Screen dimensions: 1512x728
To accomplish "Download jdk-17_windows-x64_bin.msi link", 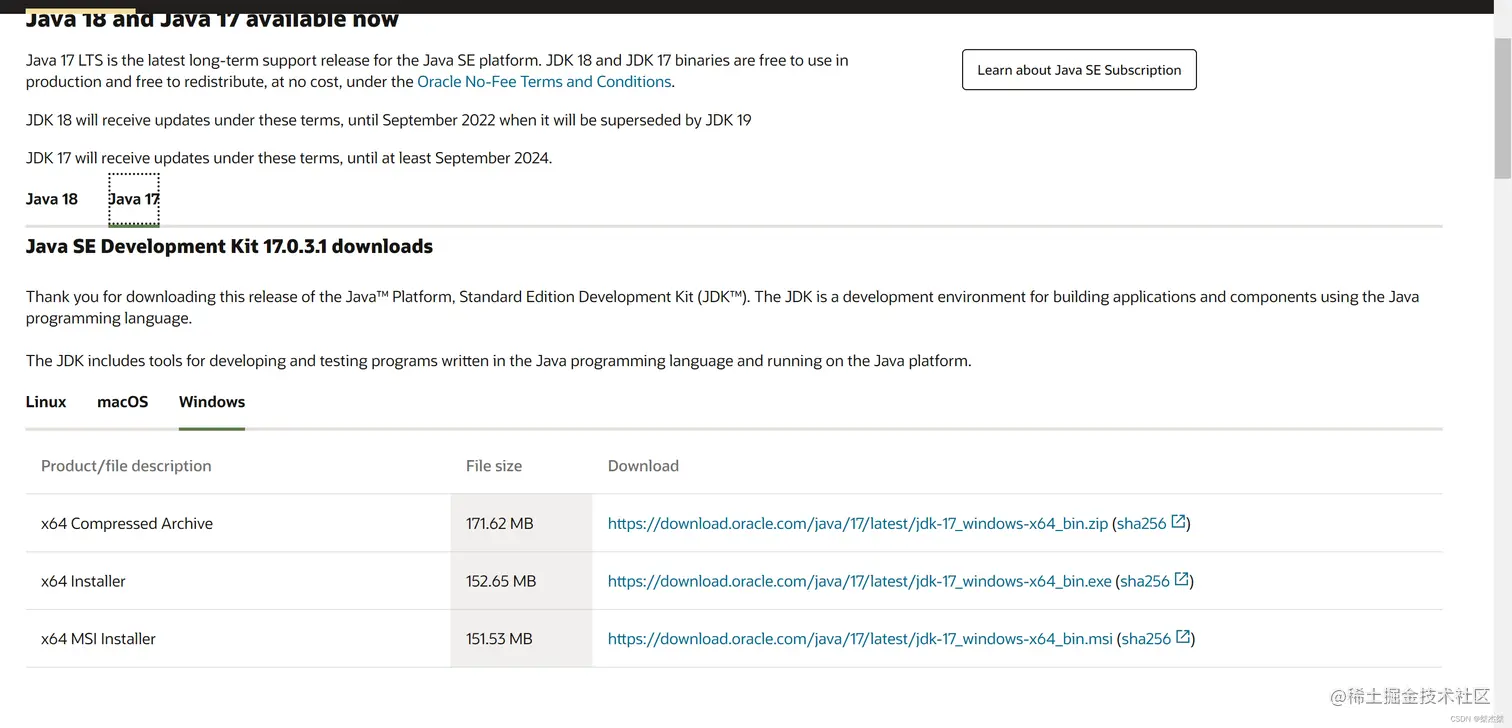I will tap(860, 639).
